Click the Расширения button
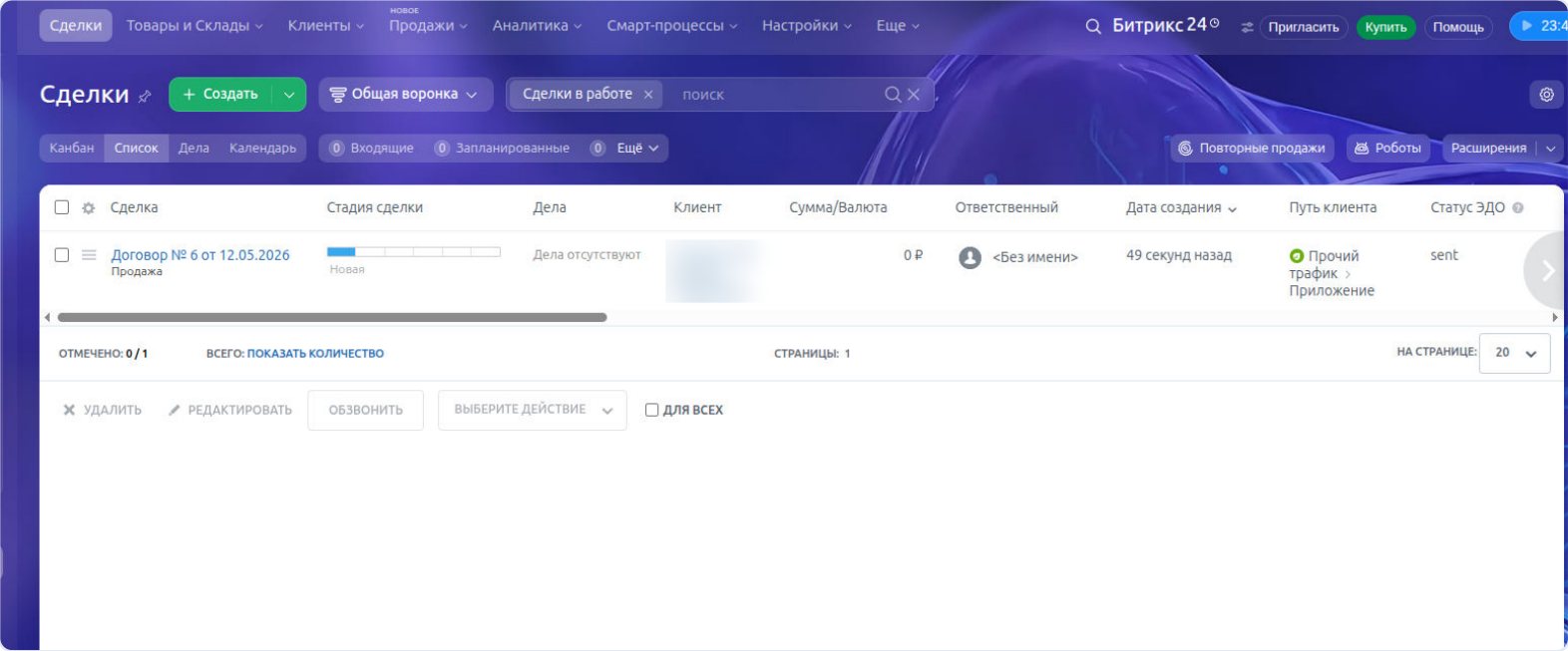The height and width of the screenshot is (651, 1568). (1488, 149)
